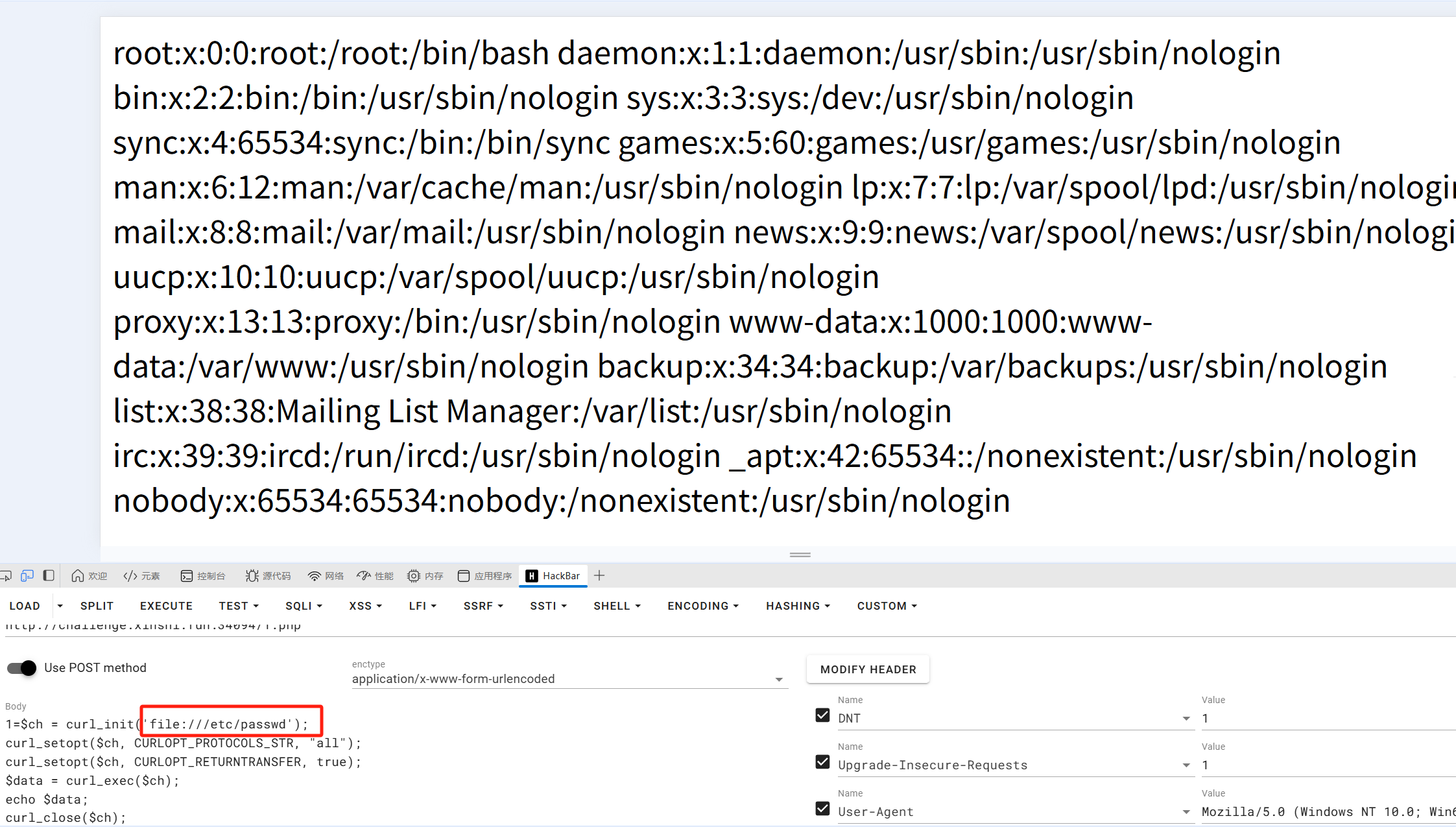Open the ENCODING menu

[x=703, y=606]
